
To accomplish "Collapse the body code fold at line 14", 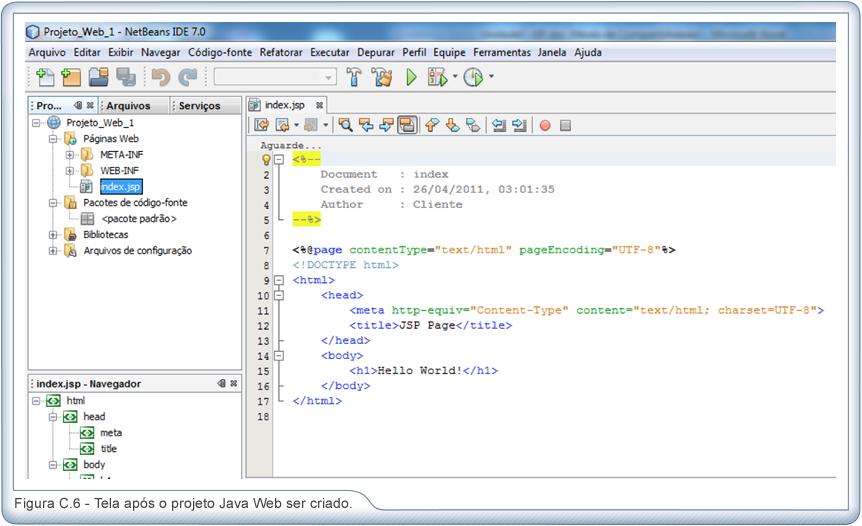I will tap(279, 356).
